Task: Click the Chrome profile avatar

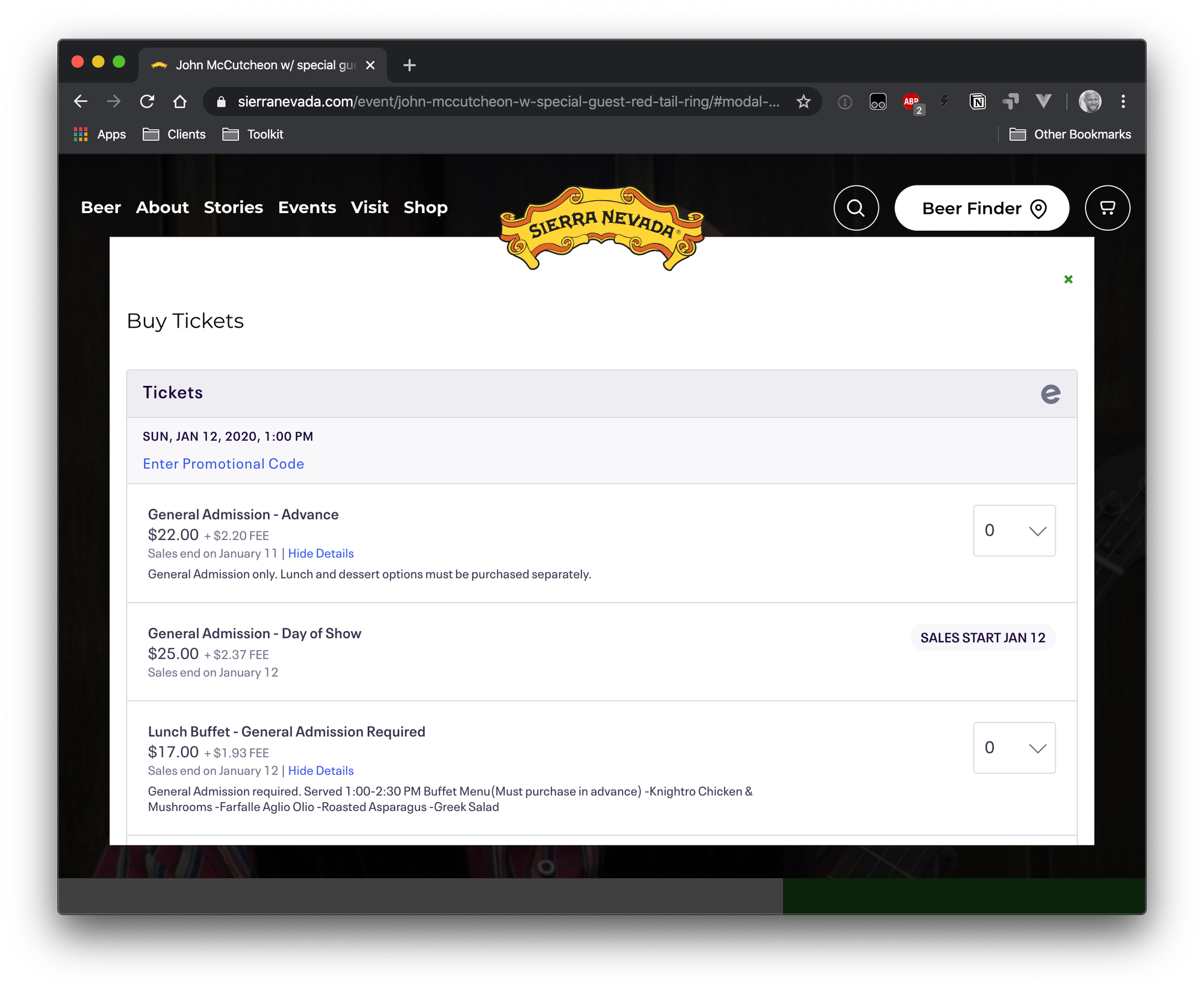Action: pyautogui.click(x=1090, y=101)
